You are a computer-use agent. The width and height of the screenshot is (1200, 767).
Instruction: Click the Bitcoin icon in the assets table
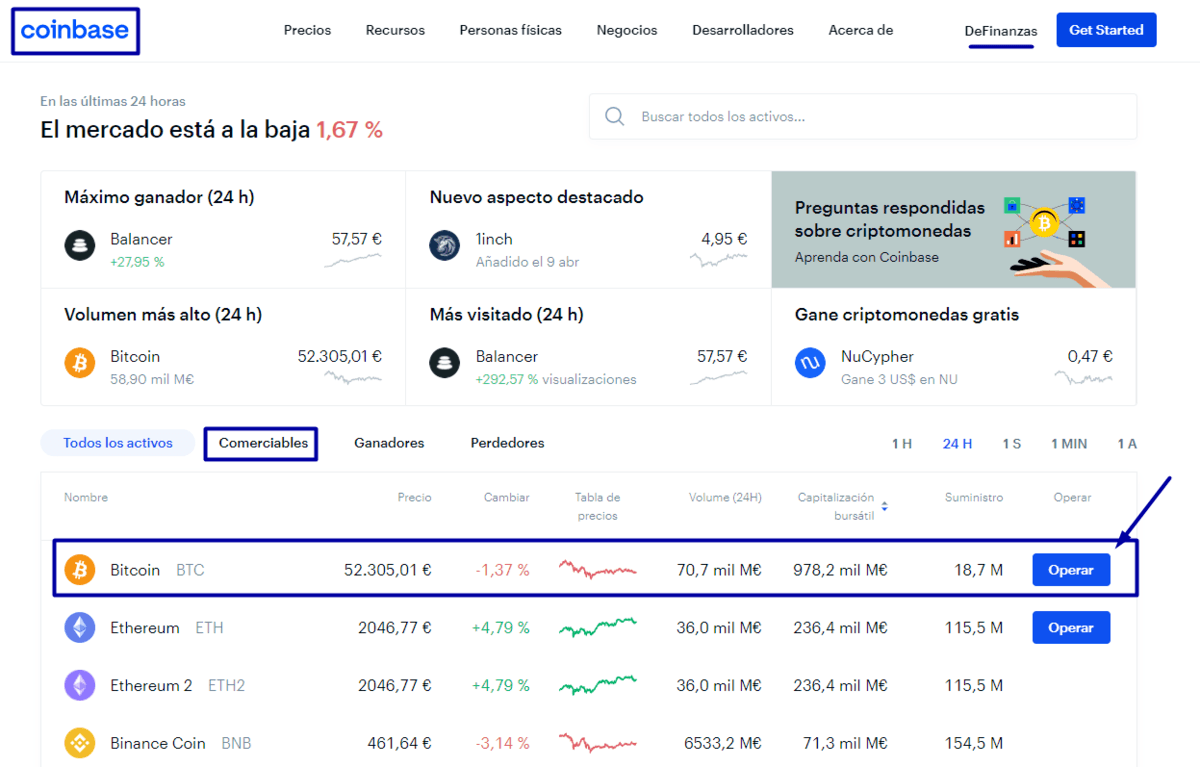pyautogui.click(x=80, y=570)
